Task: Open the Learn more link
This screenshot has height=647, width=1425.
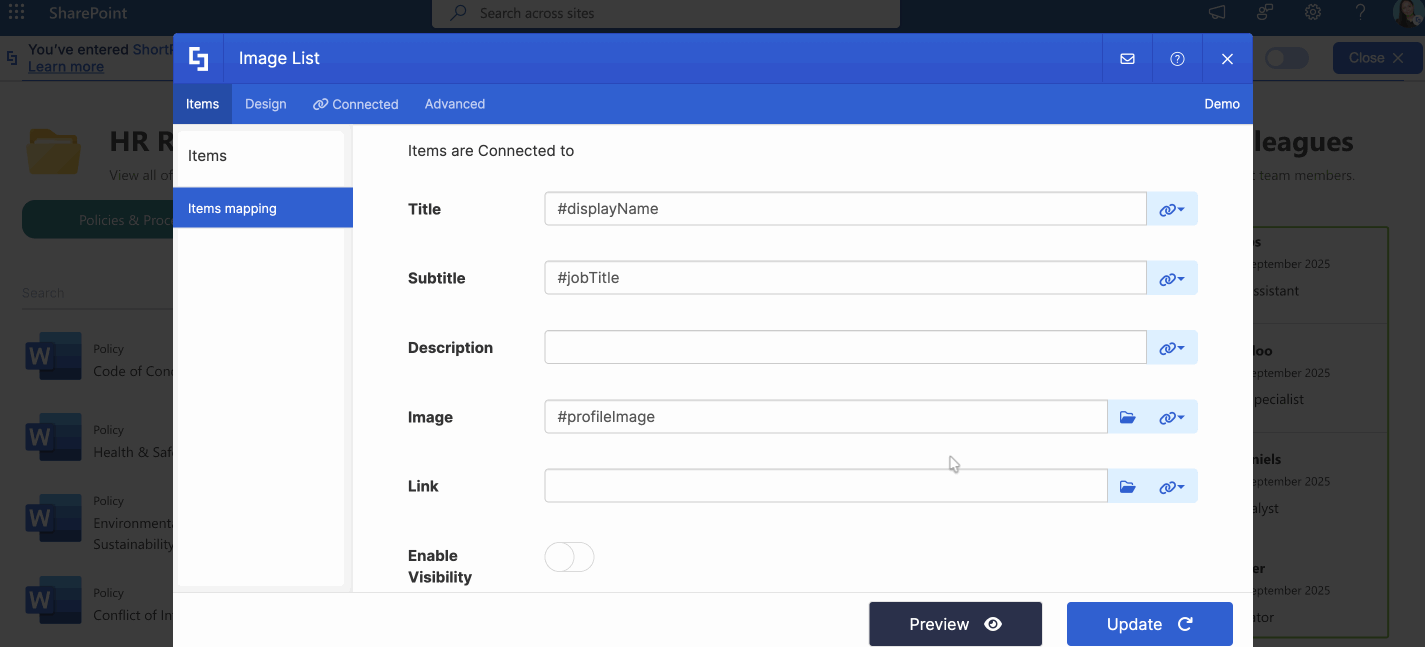Action: tap(64, 66)
